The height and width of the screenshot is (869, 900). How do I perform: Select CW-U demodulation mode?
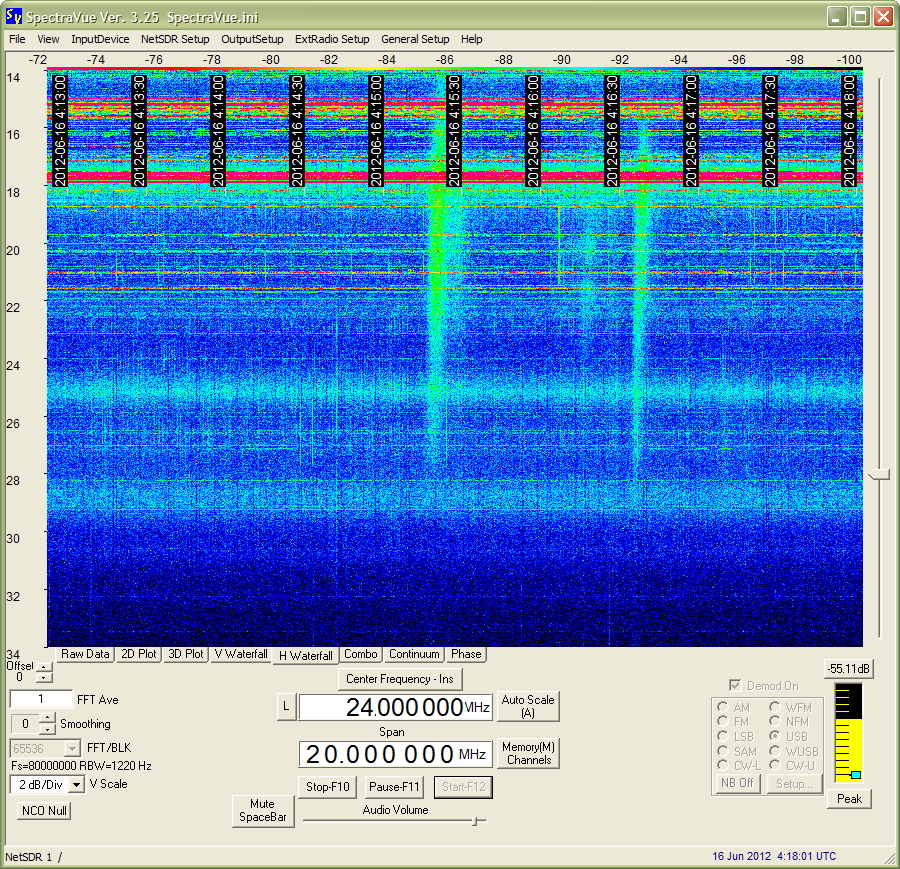775,765
